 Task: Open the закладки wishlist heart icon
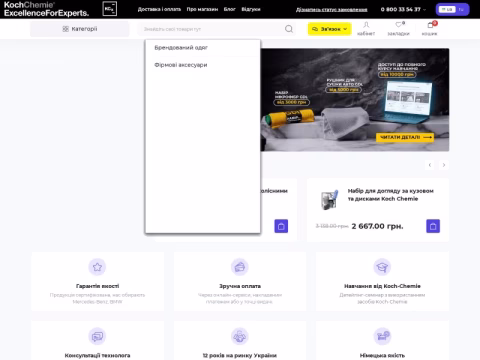pyautogui.click(x=398, y=29)
